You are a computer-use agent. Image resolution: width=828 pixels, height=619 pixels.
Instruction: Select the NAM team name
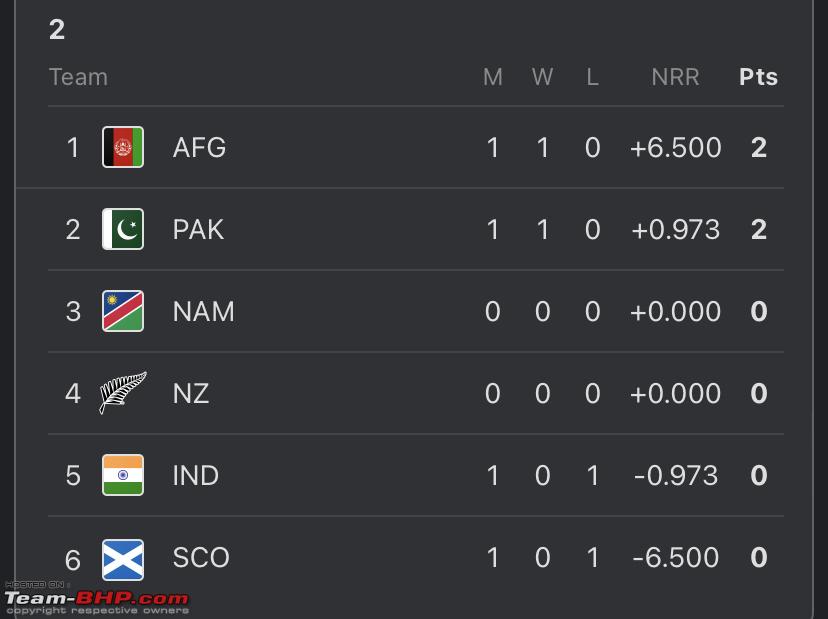pos(203,312)
